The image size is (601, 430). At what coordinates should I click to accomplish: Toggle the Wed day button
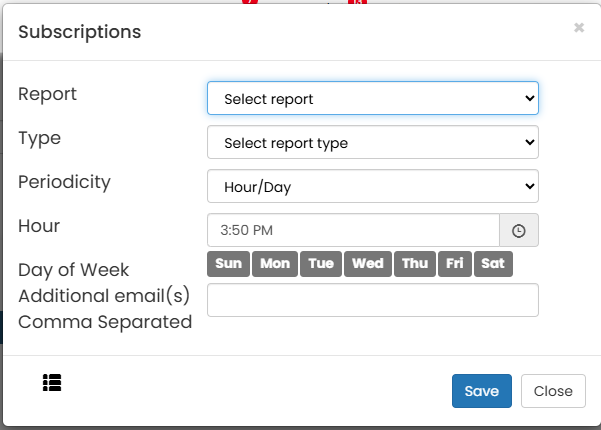tap(368, 264)
